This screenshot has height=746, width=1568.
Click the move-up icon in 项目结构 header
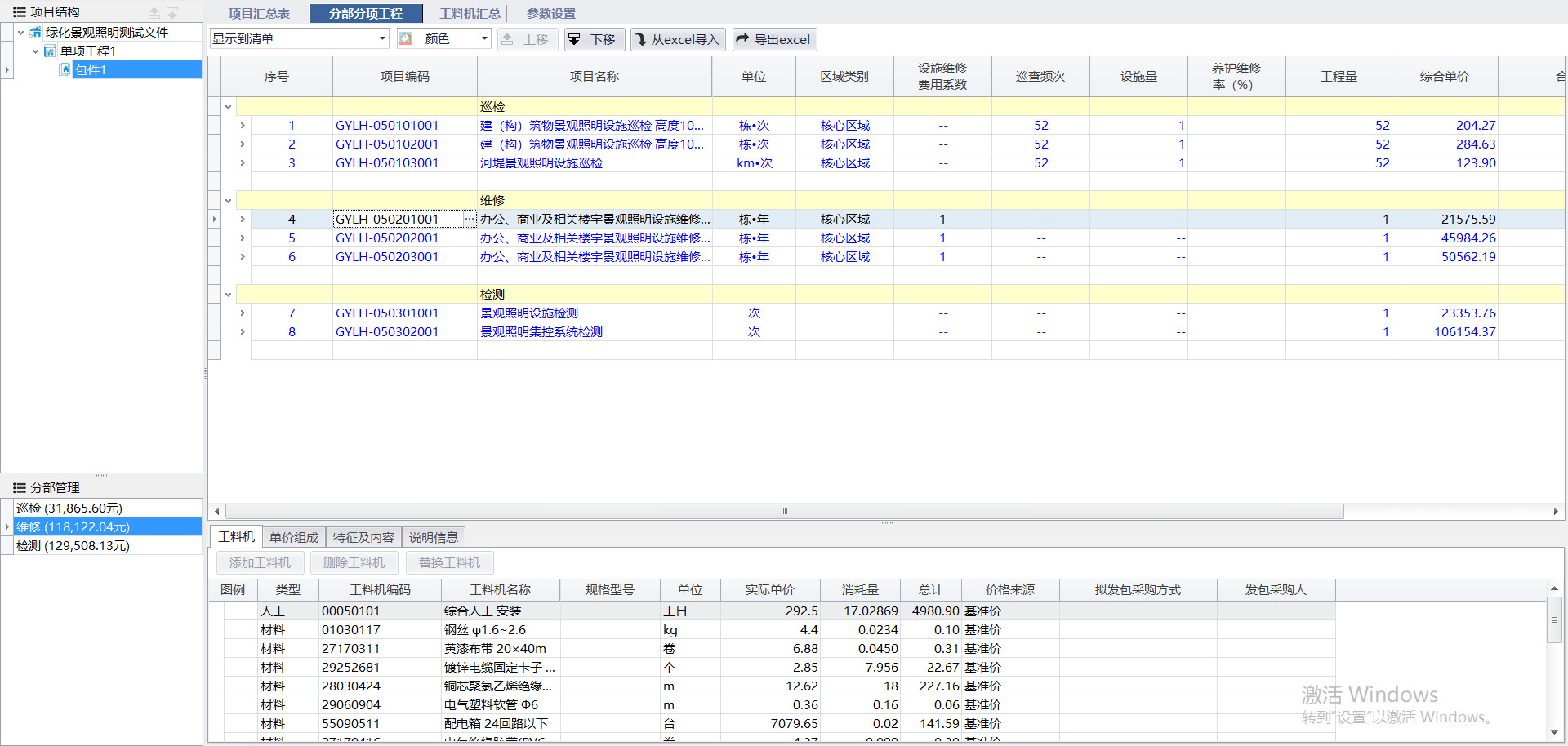pyautogui.click(x=154, y=12)
